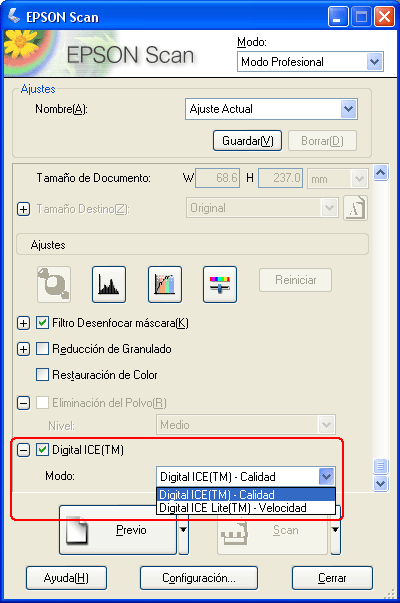This screenshot has height=603, width=400.
Task: Open the Previo arrow drop-down
Action: pyautogui.click(x=183, y=530)
